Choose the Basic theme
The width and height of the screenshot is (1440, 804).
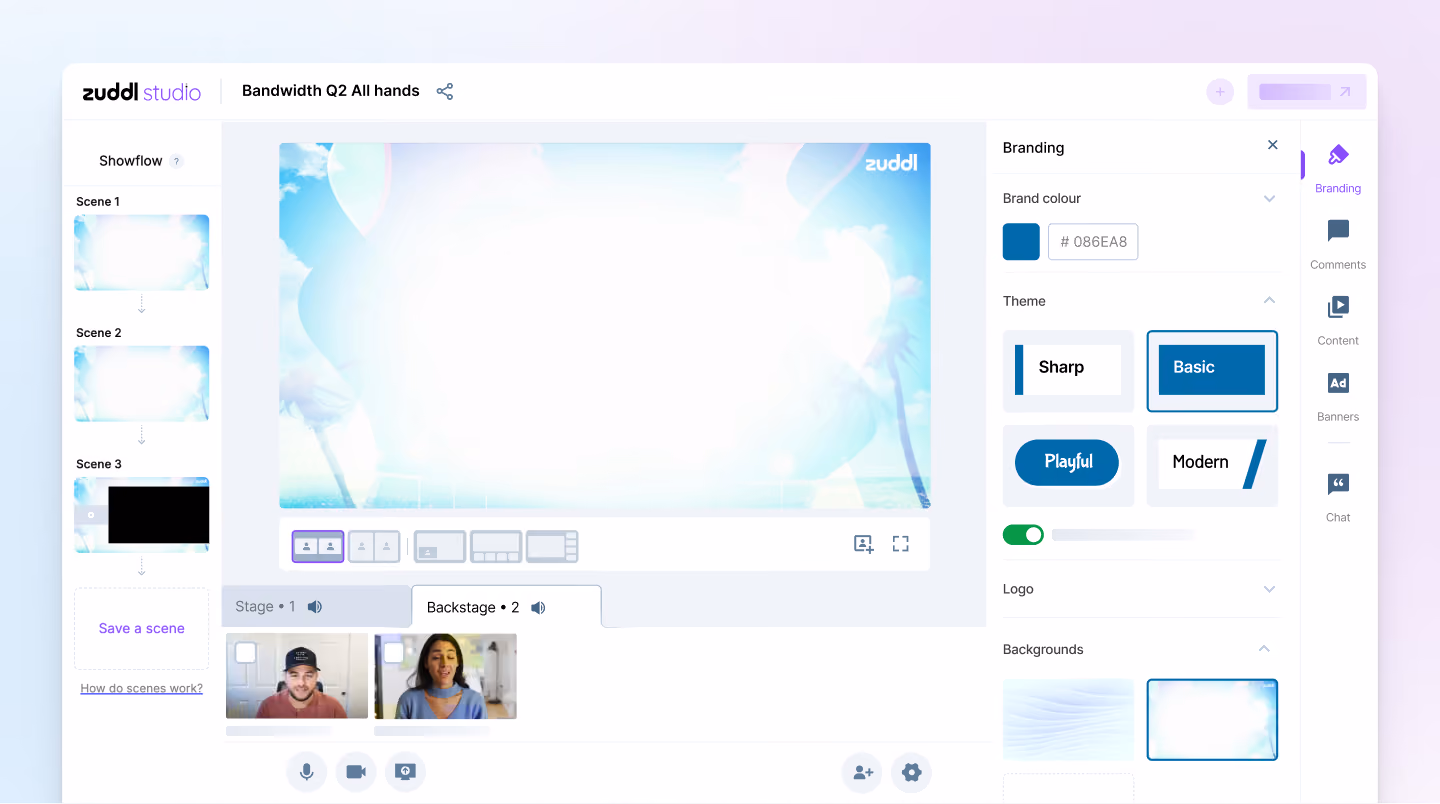click(x=1212, y=371)
